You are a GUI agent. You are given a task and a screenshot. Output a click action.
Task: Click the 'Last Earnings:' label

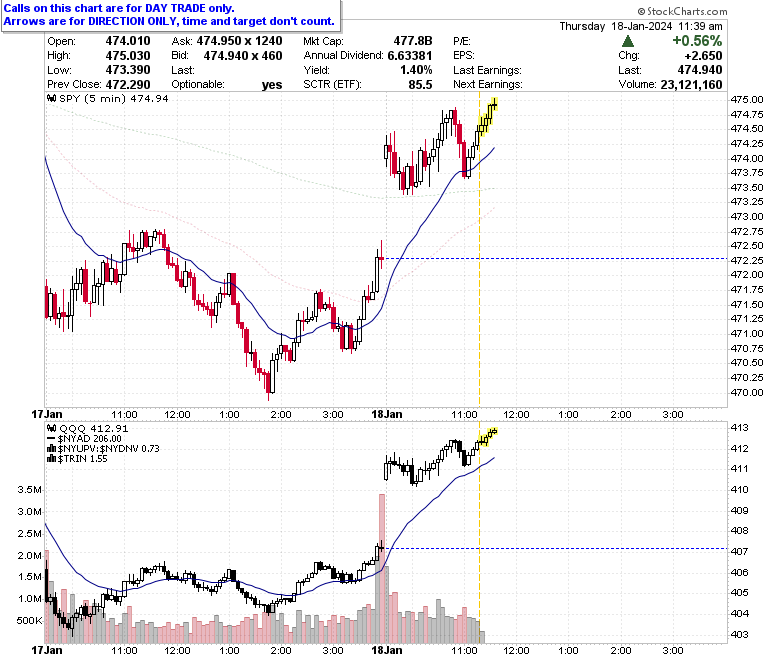point(488,70)
